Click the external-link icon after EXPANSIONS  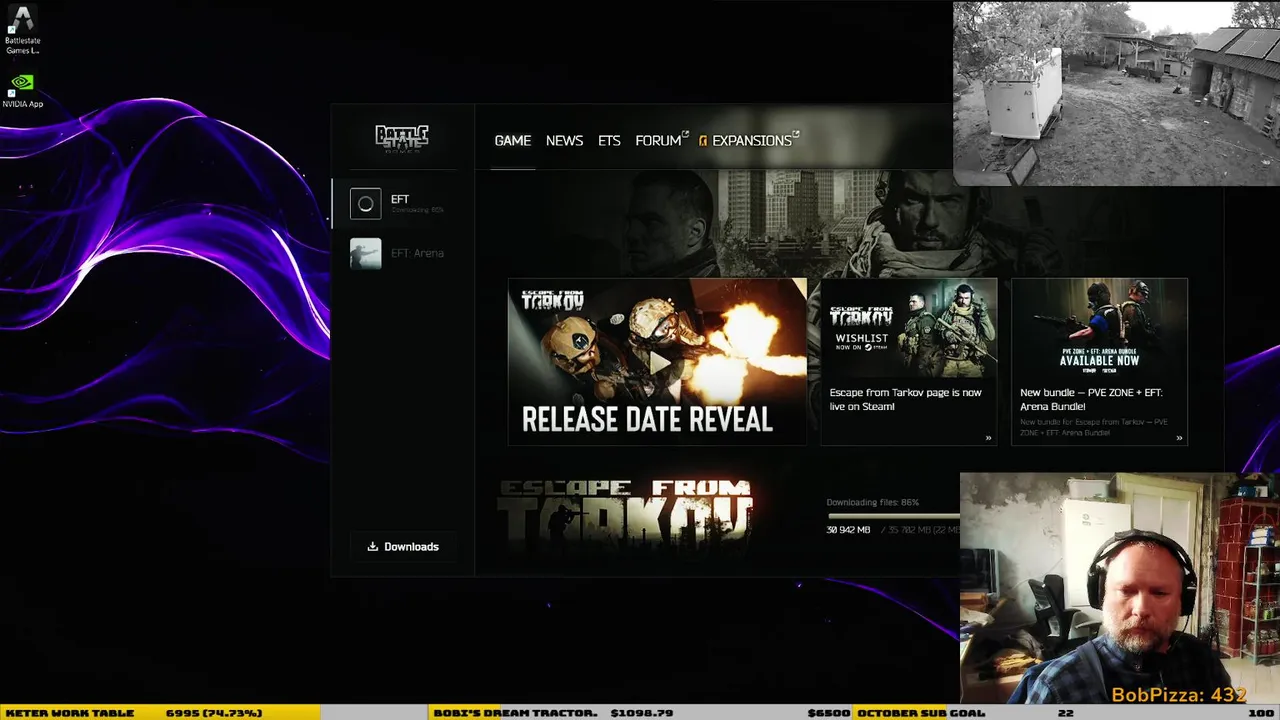[x=796, y=133]
